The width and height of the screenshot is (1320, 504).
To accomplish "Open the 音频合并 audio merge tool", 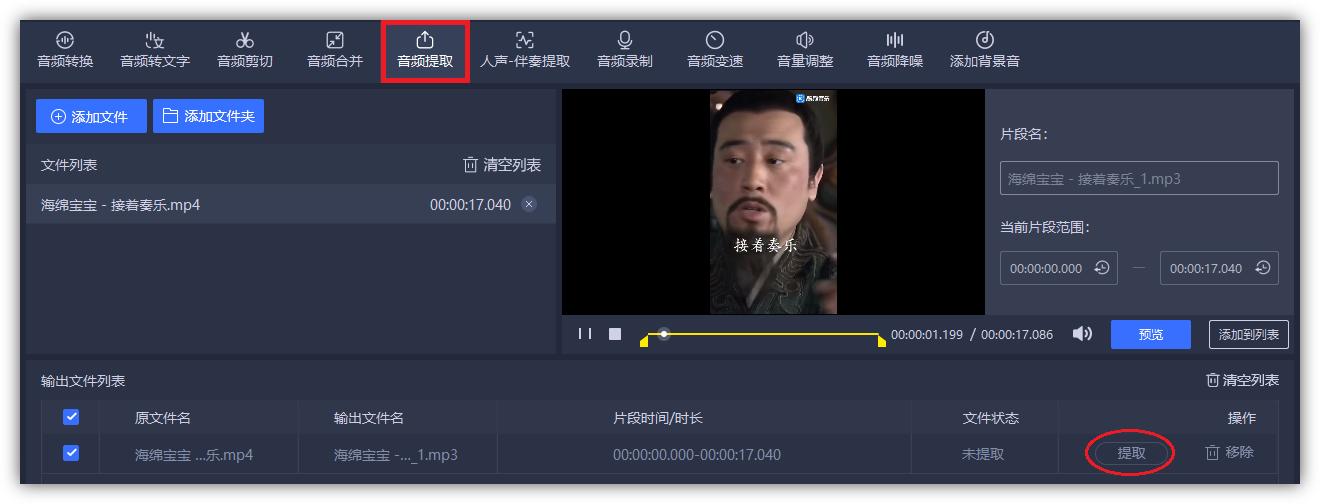I will (x=335, y=50).
